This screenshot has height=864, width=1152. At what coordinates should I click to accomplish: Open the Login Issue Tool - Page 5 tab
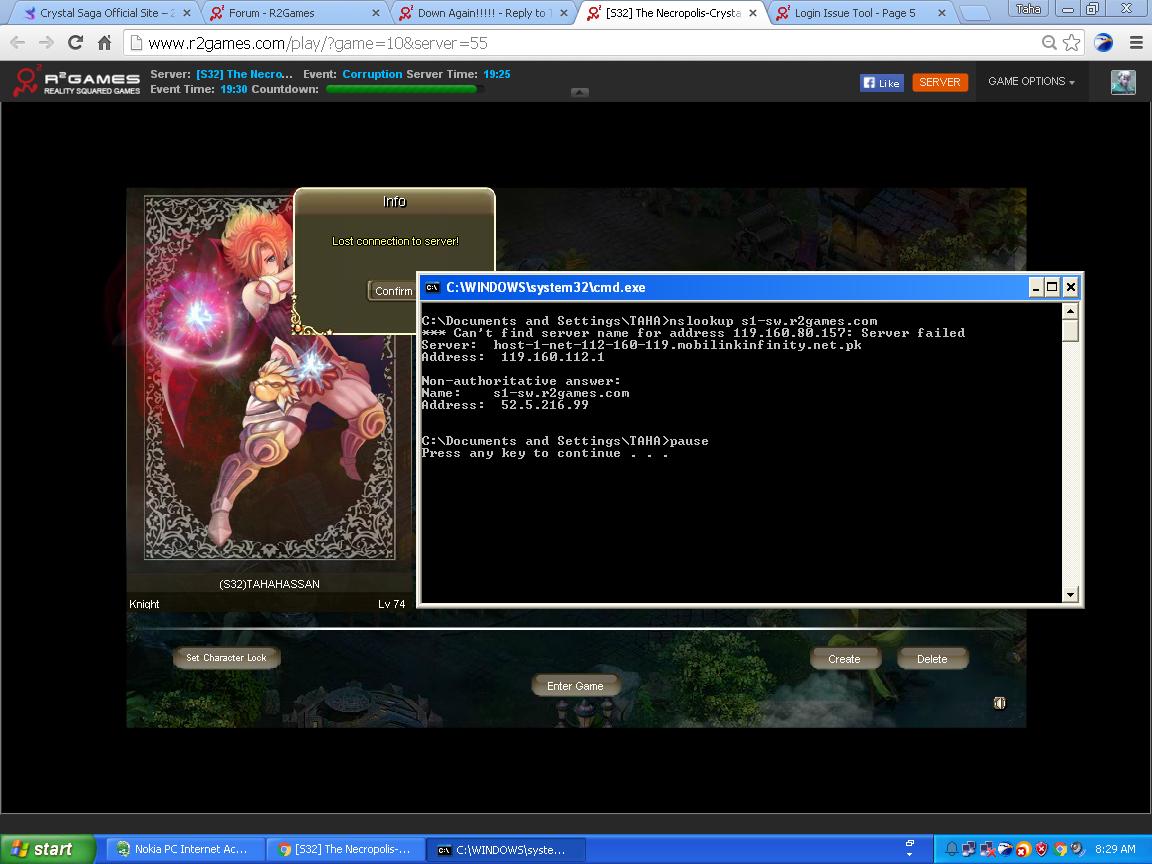pos(858,13)
